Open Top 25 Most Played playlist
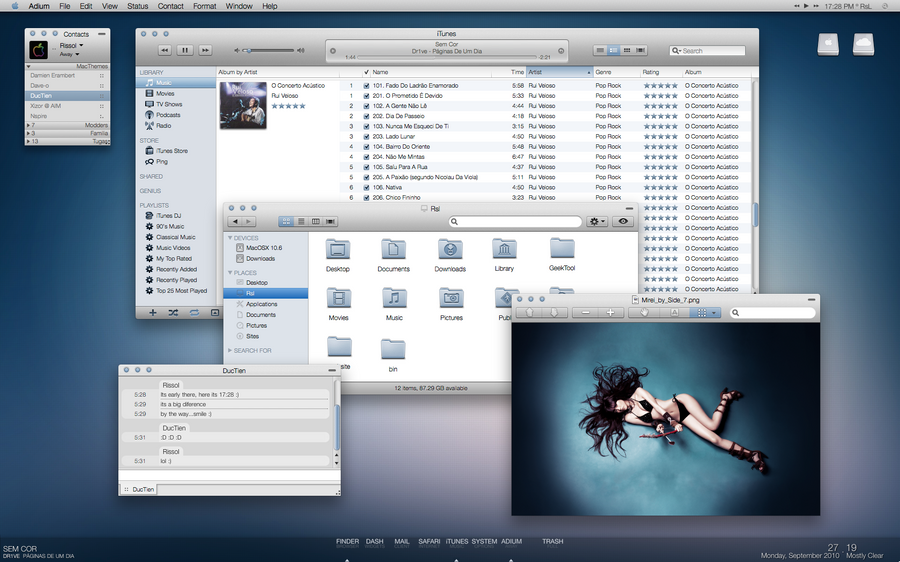Viewport: 900px width, 562px height. pyautogui.click(x=176, y=291)
